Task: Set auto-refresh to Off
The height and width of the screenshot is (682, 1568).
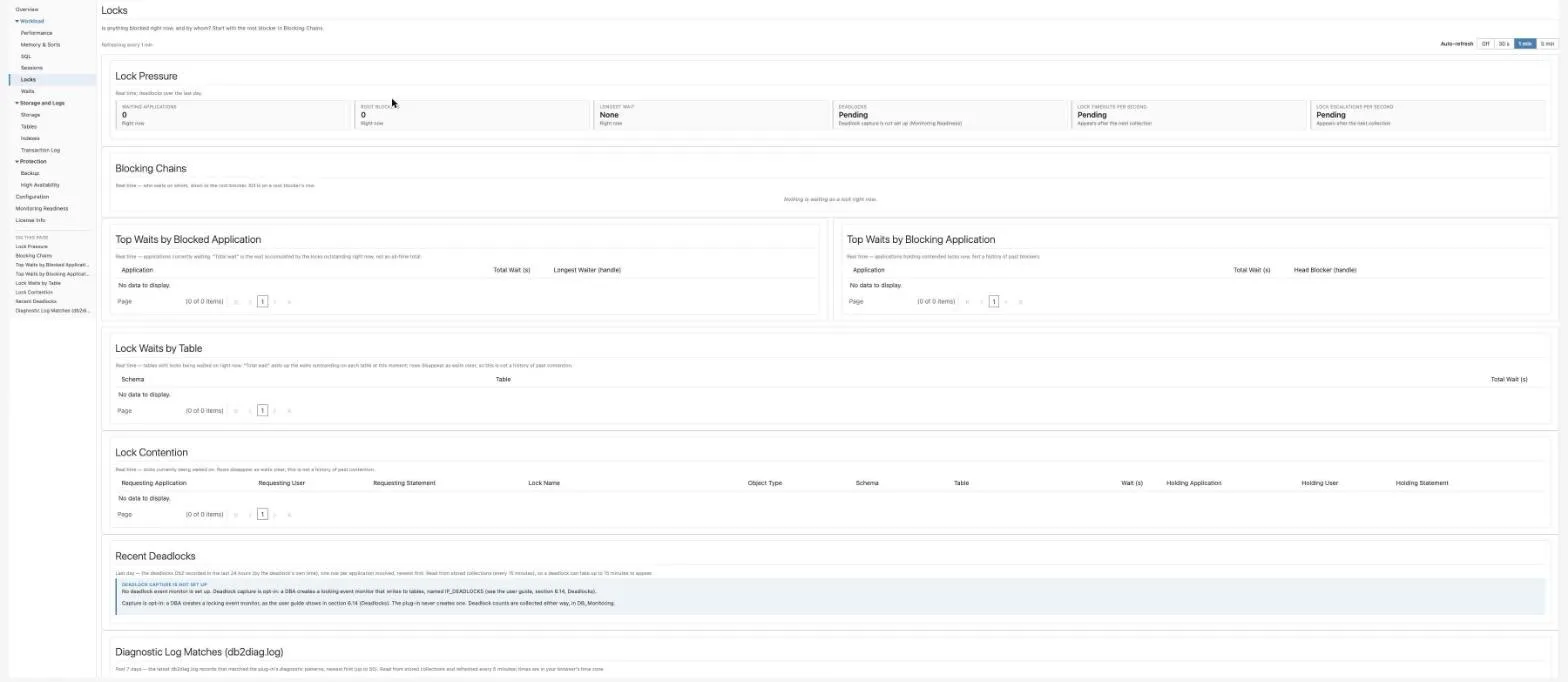Action: point(1486,44)
